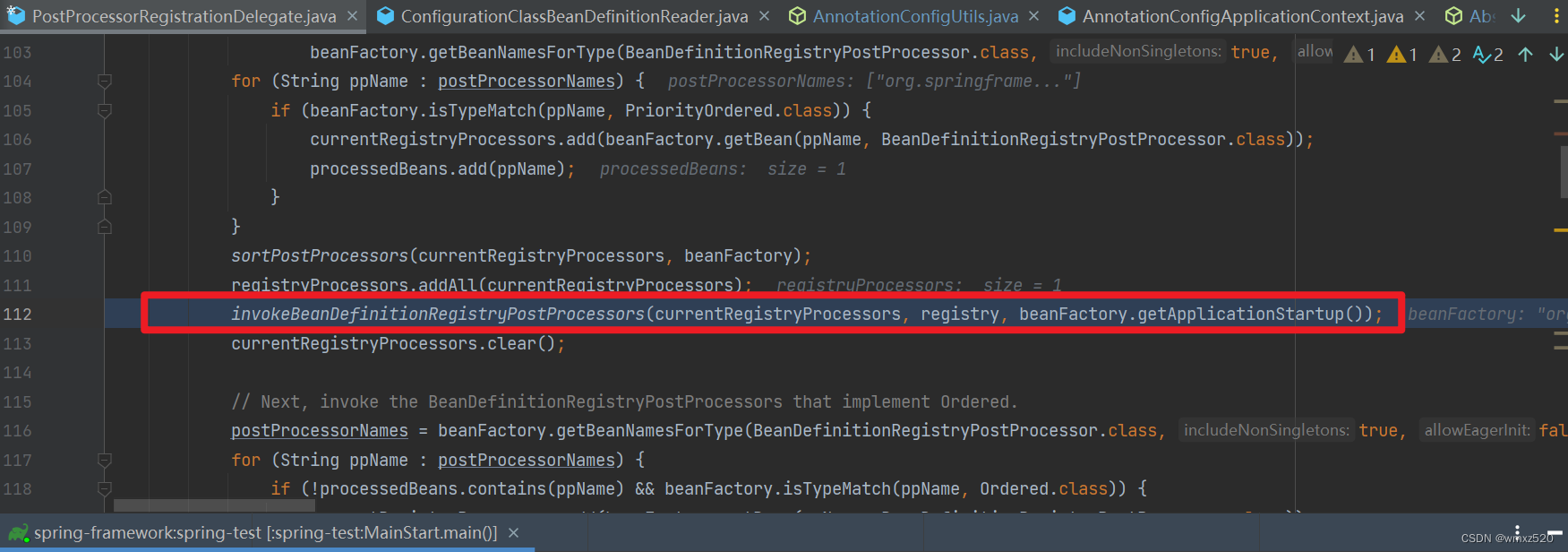Screen dimensions: 1568x552
Task: Click weak warning indicator showing 2
Action: [x=1444, y=55]
